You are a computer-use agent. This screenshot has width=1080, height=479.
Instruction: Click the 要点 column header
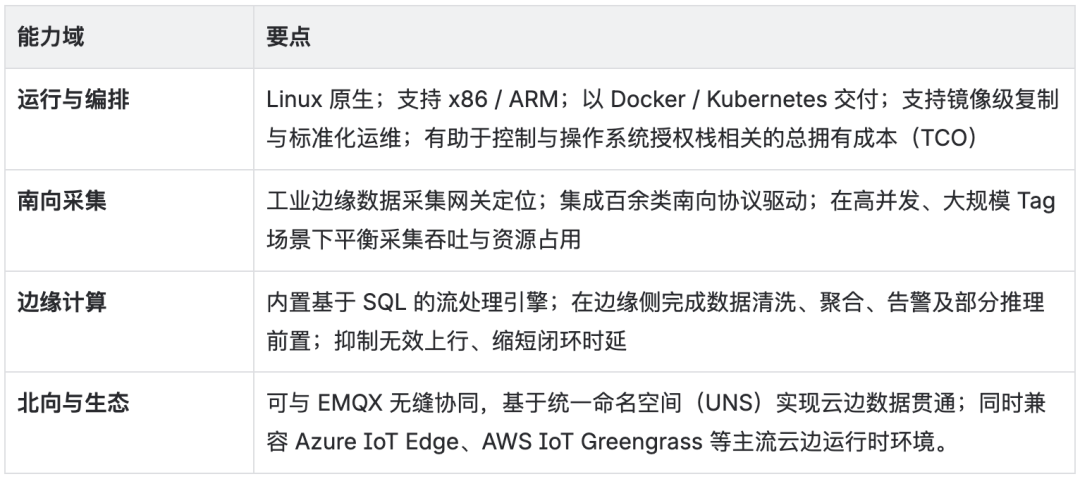pyautogui.click(x=289, y=37)
